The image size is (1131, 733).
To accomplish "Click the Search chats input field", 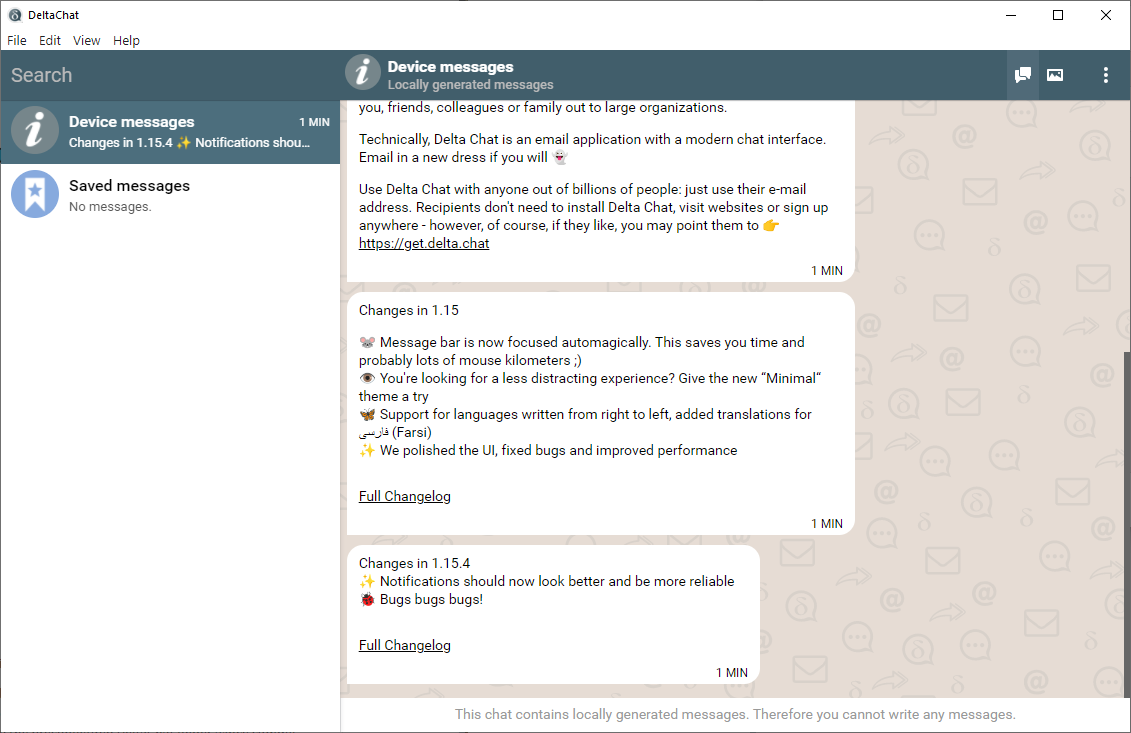I will click(x=170, y=75).
